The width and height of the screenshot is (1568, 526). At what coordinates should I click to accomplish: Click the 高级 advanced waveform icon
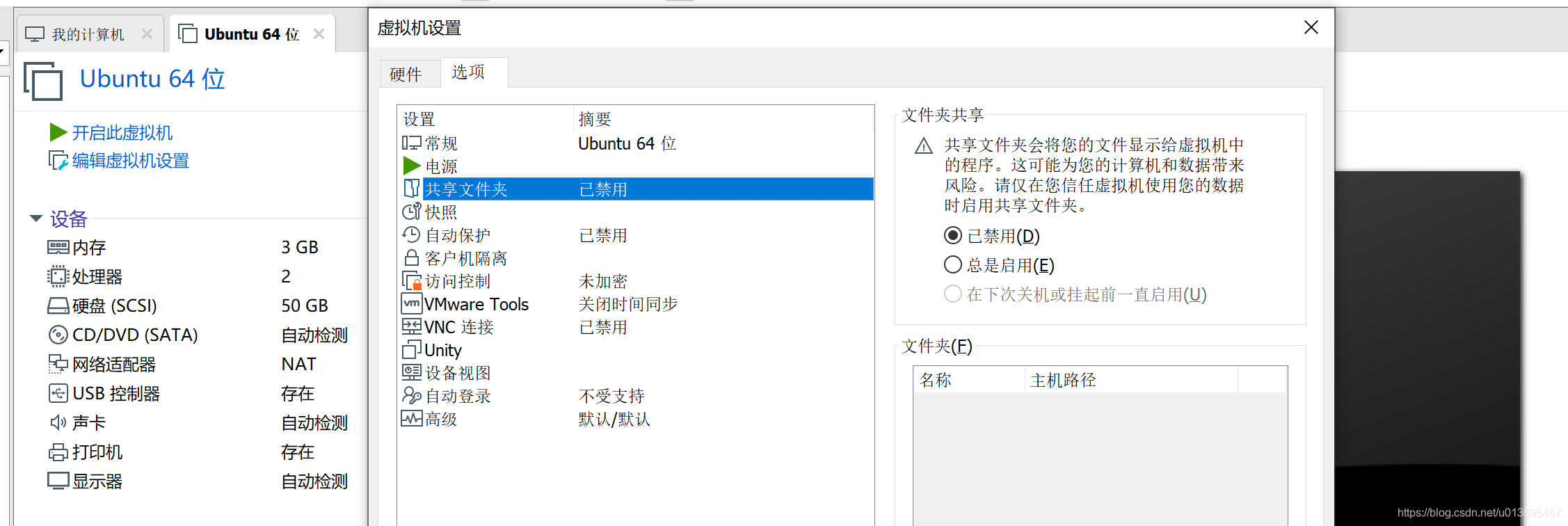coord(412,418)
